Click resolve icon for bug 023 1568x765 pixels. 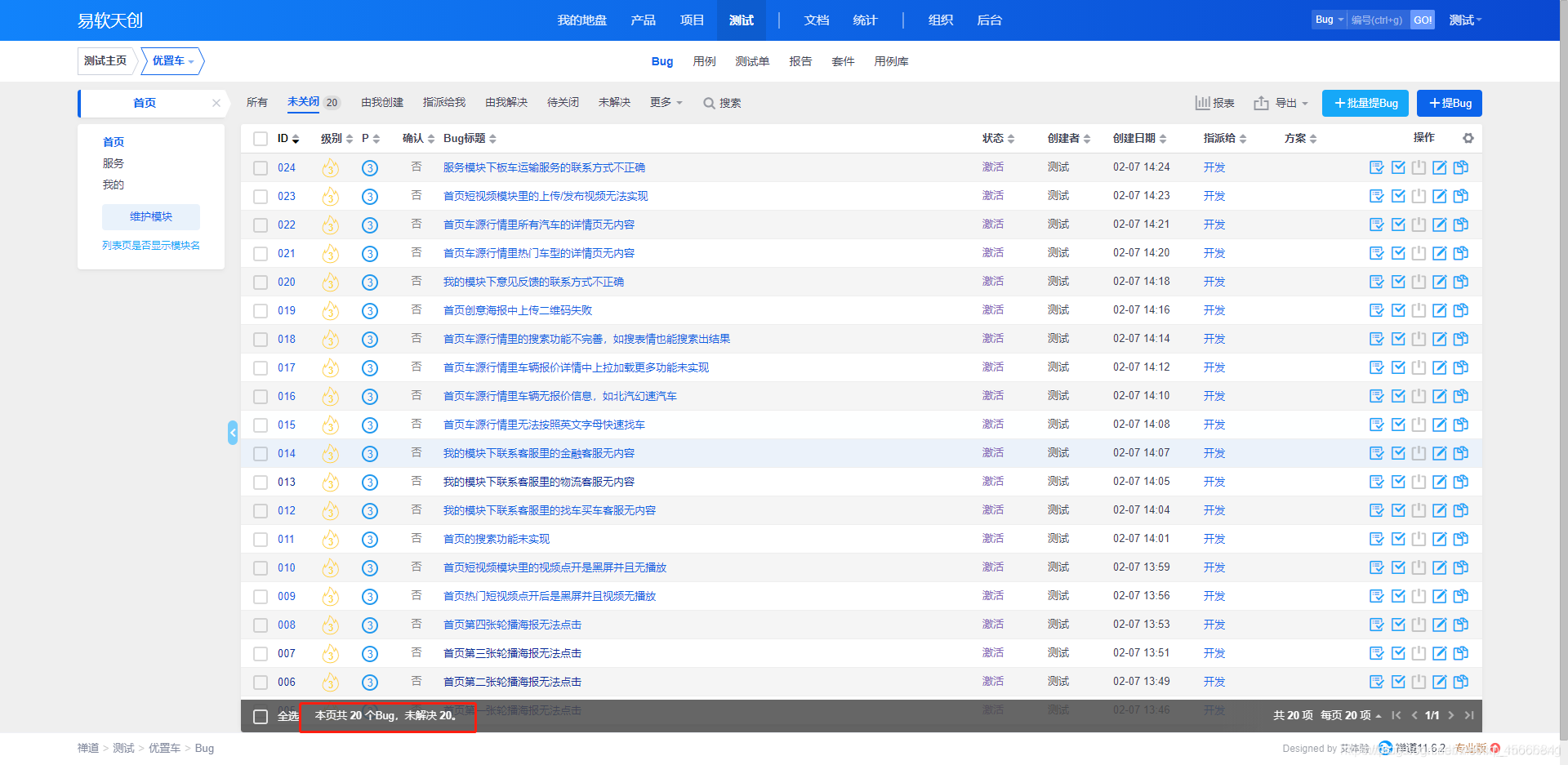[1398, 196]
